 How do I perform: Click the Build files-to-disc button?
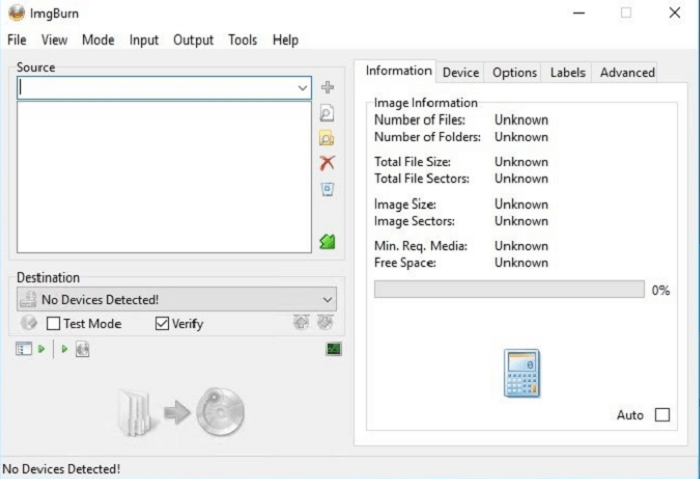click(x=181, y=410)
